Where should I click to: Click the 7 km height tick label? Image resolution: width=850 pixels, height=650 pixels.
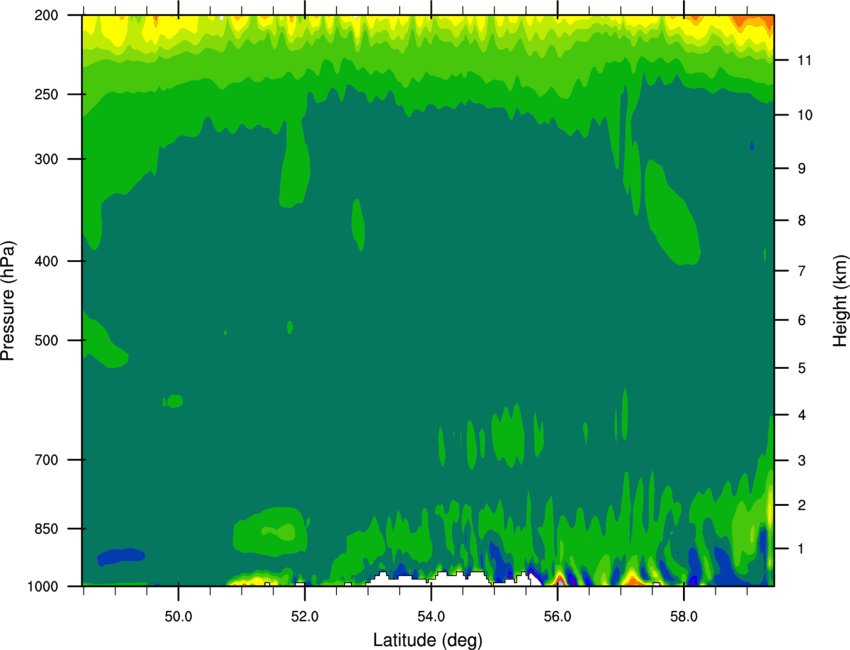pyautogui.click(x=802, y=271)
